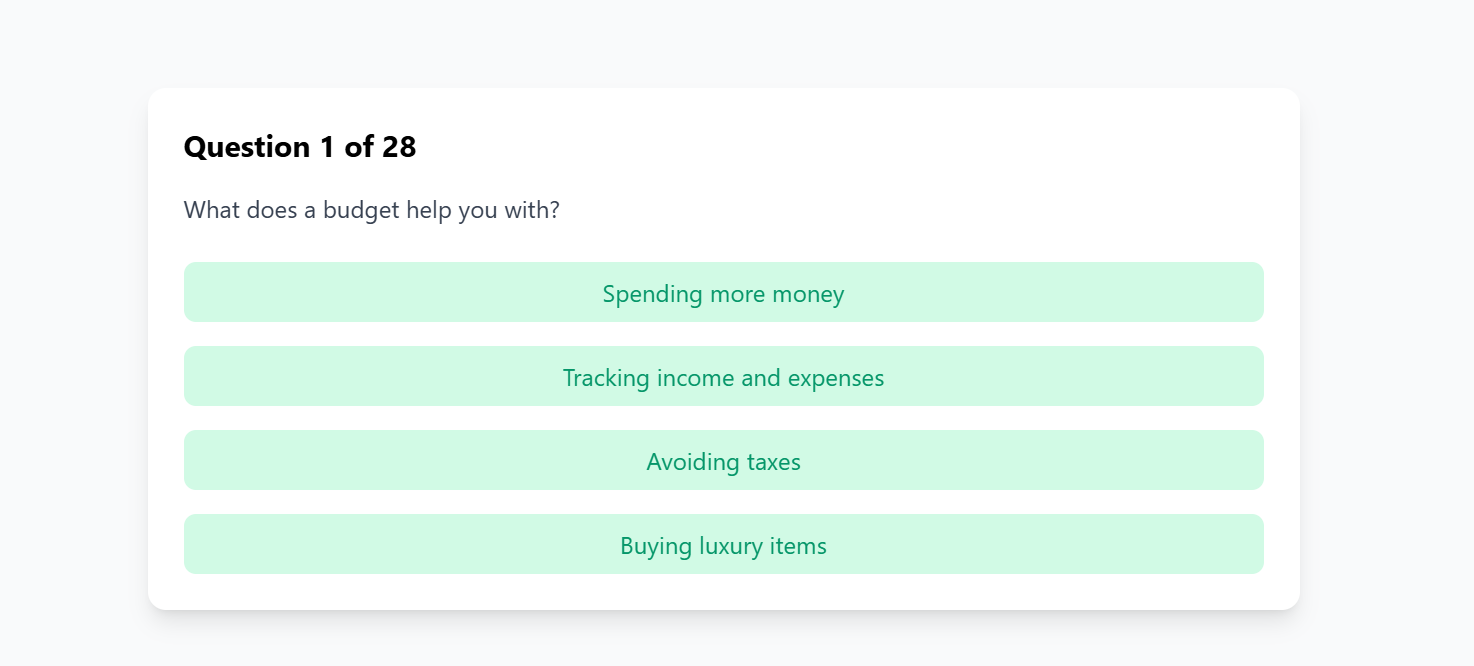Click the word 'taxes' in third answer
This screenshot has width=1474, height=666.
774,462
